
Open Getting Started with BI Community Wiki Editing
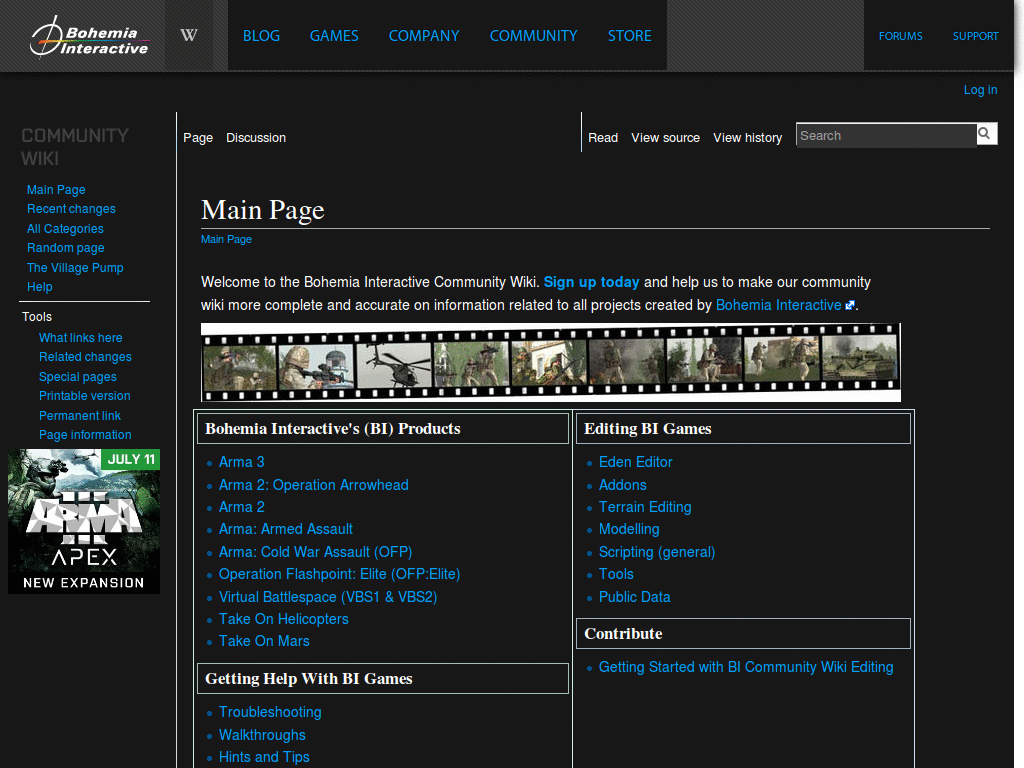(x=746, y=667)
